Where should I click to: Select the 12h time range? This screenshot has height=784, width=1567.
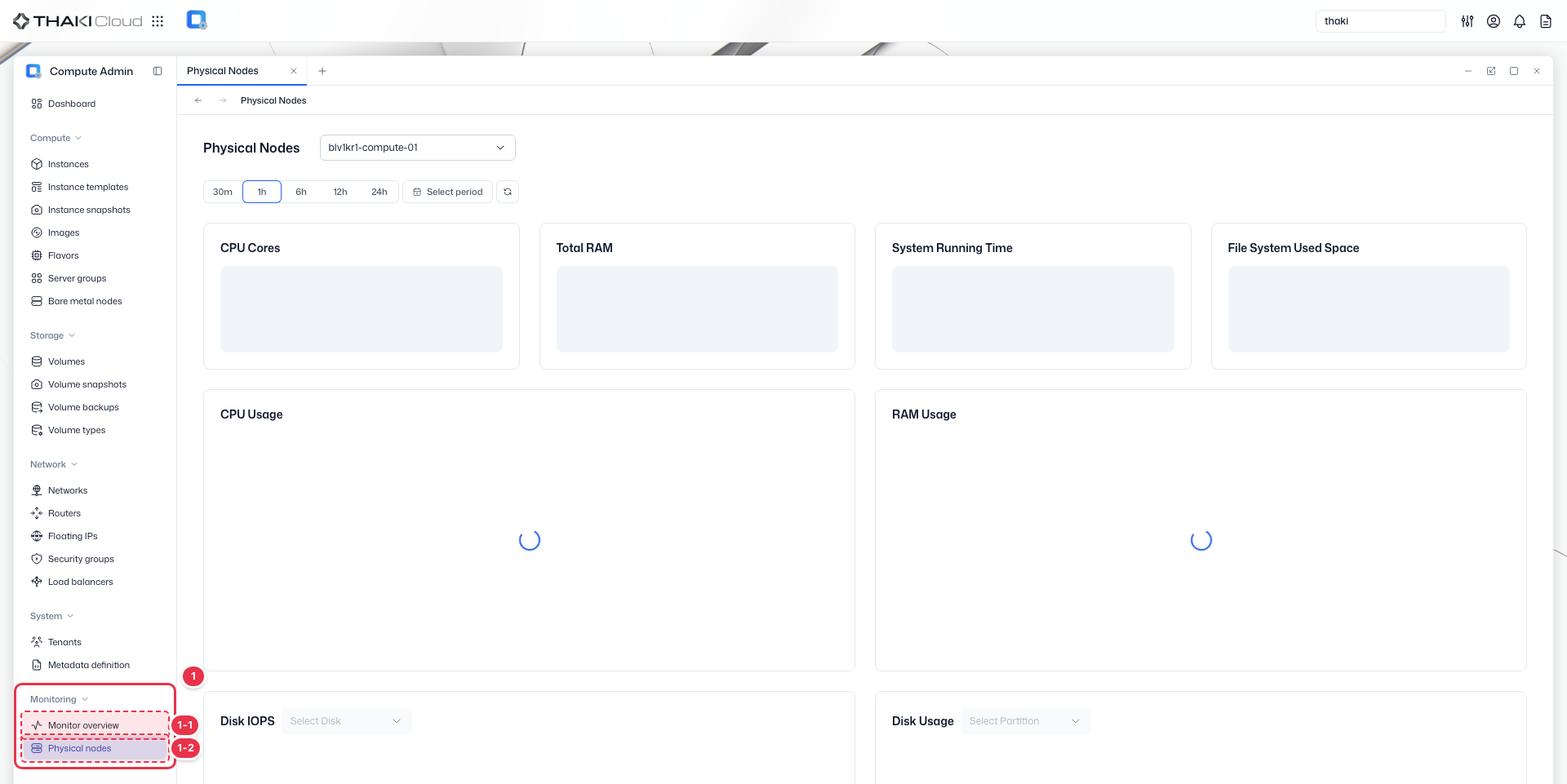click(340, 192)
